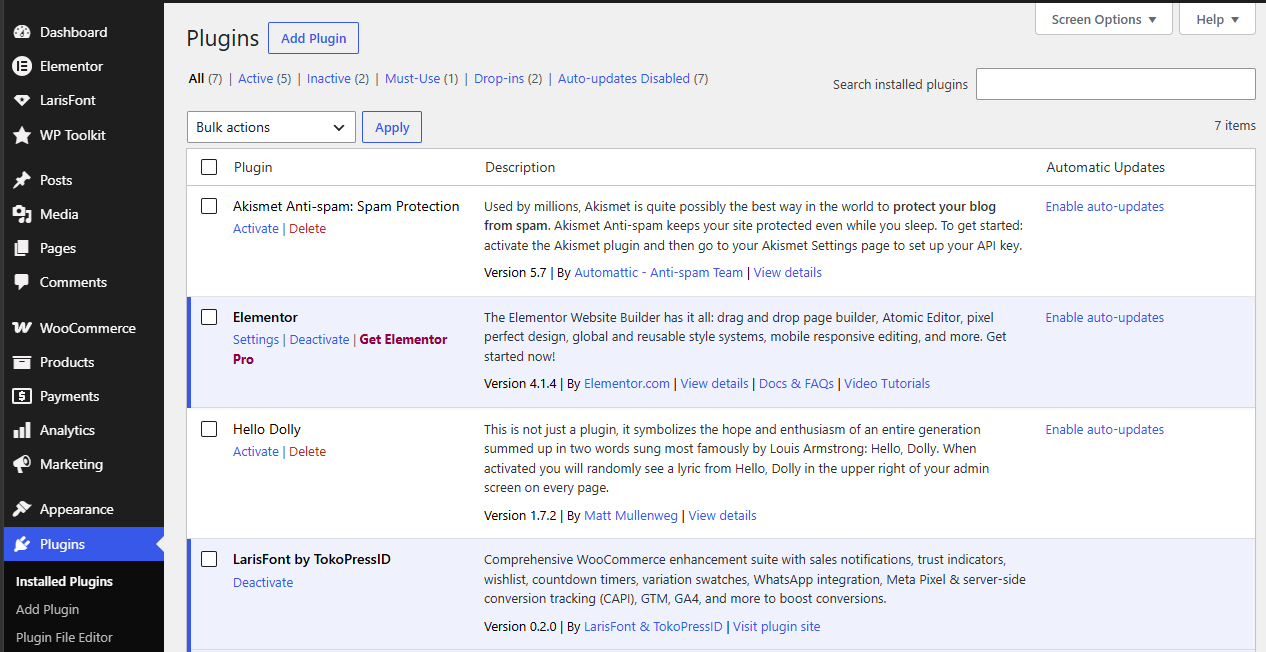
Task: Click the Payments dollar icon
Action: coord(22,396)
